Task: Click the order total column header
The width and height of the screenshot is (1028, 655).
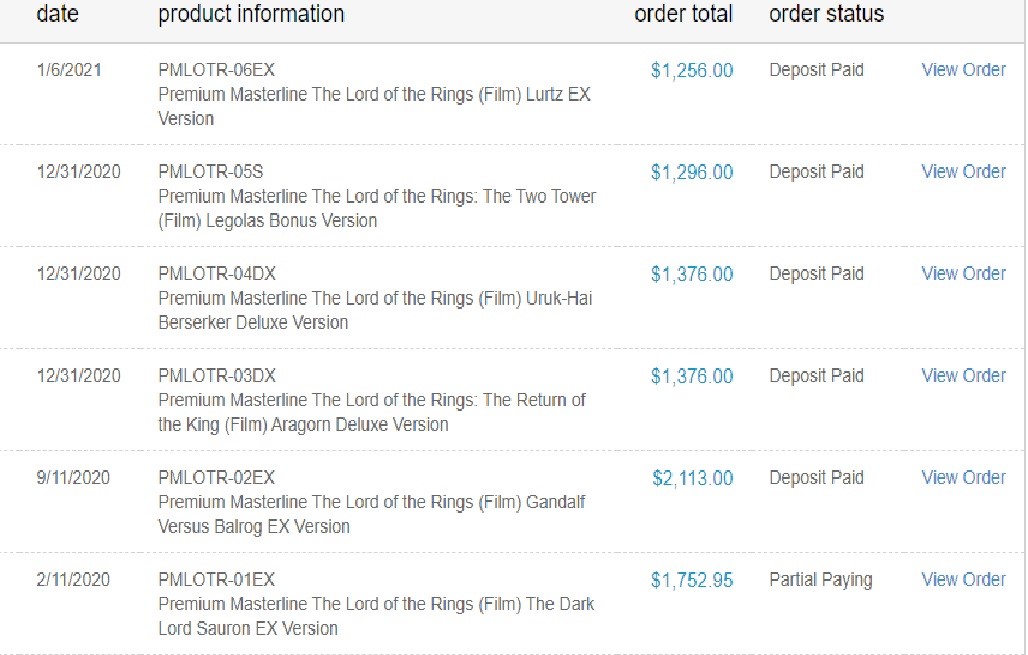Action: pos(683,14)
